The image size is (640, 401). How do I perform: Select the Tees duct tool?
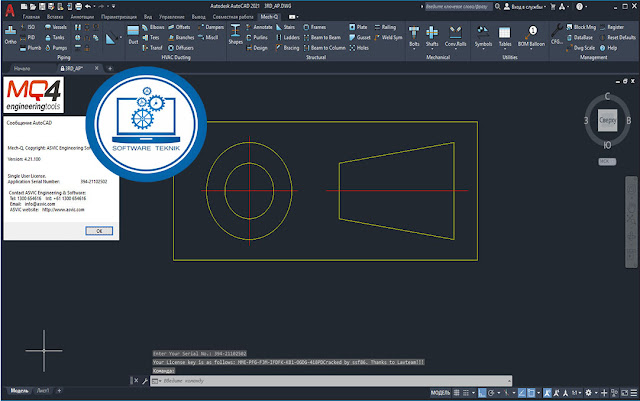coord(151,38)
